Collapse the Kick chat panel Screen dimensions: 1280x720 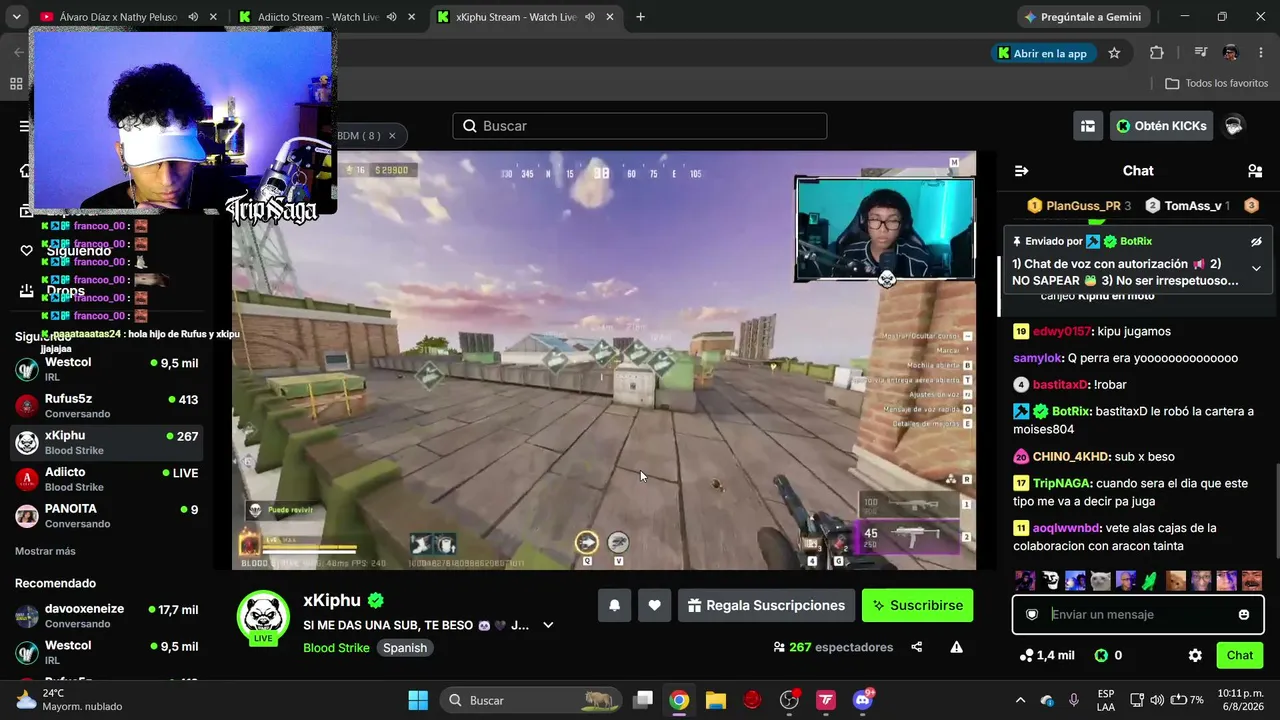coord(1021,171)
